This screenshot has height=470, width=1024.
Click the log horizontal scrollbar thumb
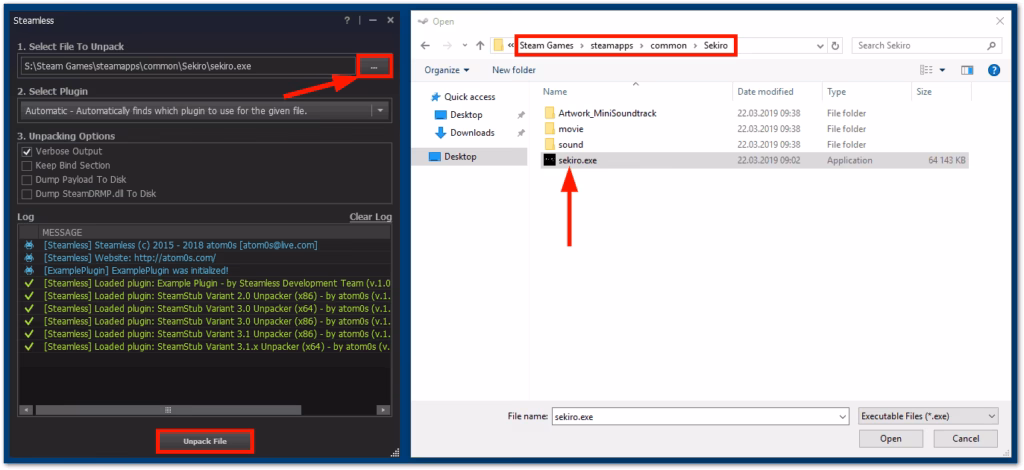point(168,410)
